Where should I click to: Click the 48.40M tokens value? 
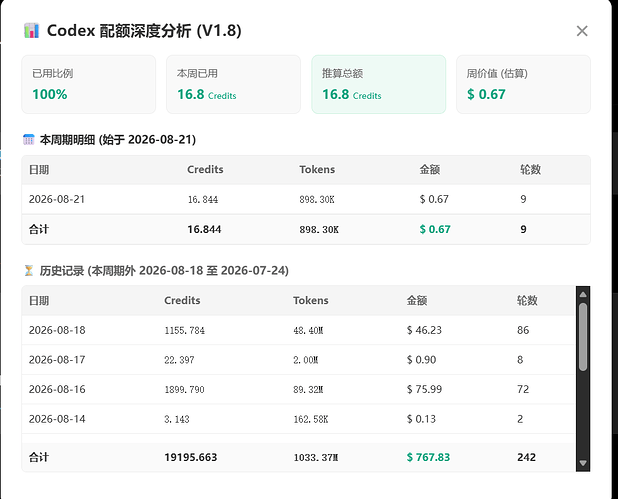click(x=308, y=330)
